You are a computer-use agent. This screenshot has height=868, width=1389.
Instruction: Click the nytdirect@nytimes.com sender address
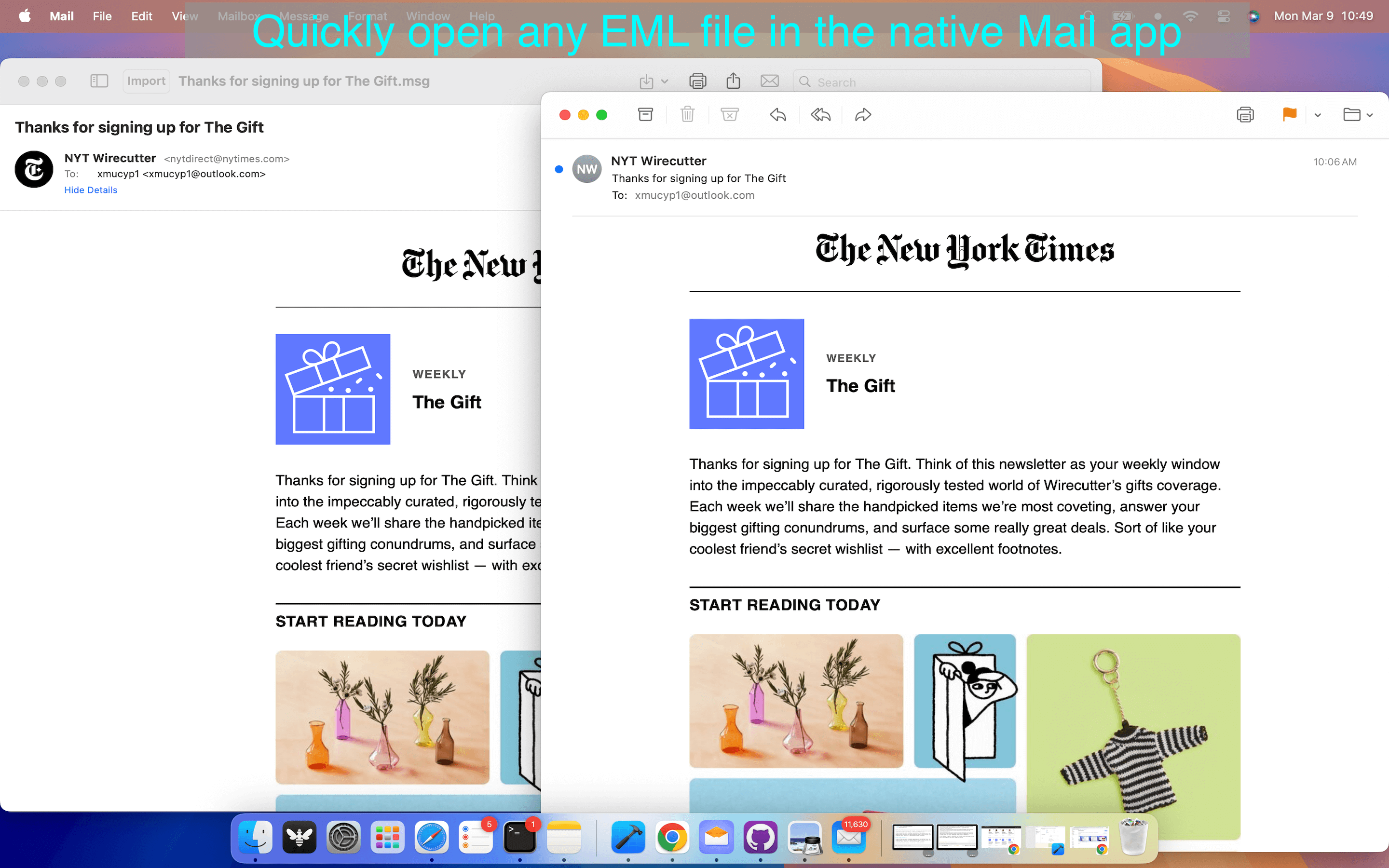(x=227, y=159)
